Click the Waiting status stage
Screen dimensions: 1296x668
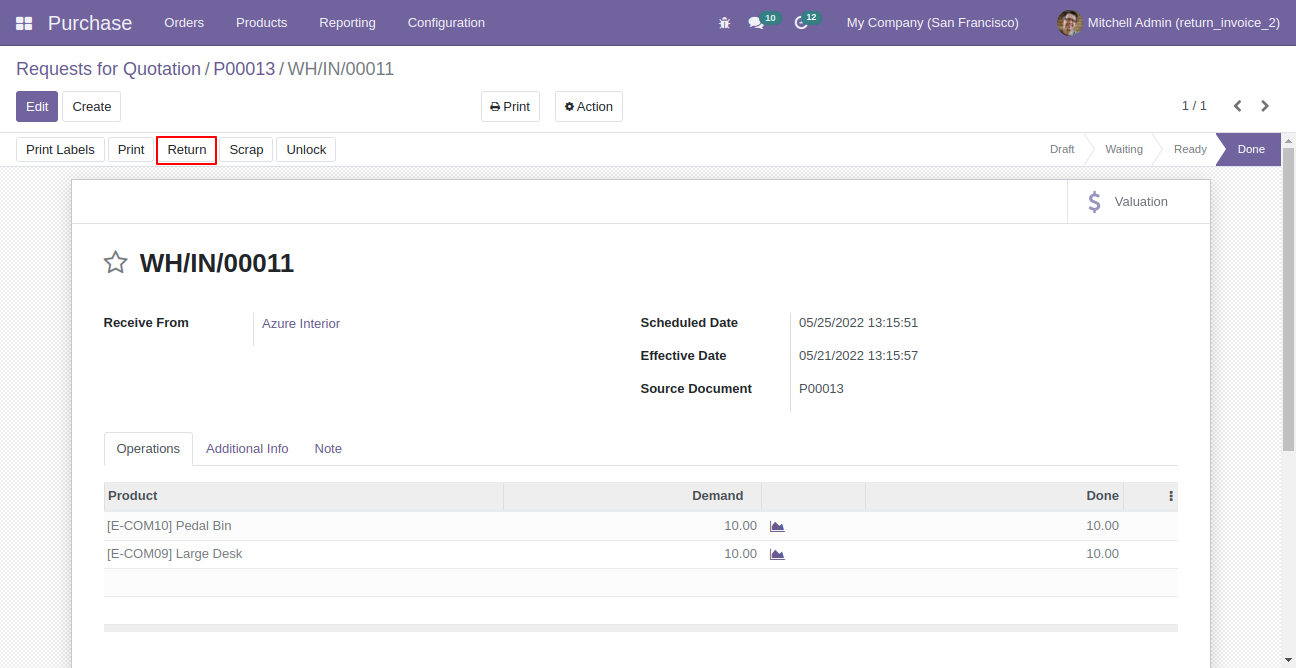coord(1124,149)
